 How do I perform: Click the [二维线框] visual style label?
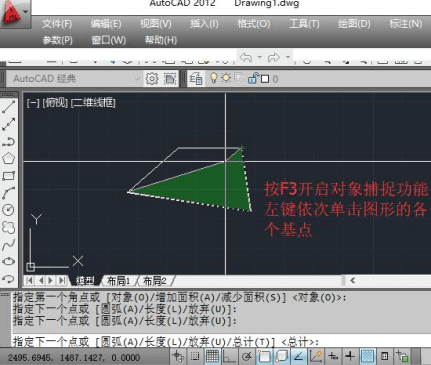[93, 103]
